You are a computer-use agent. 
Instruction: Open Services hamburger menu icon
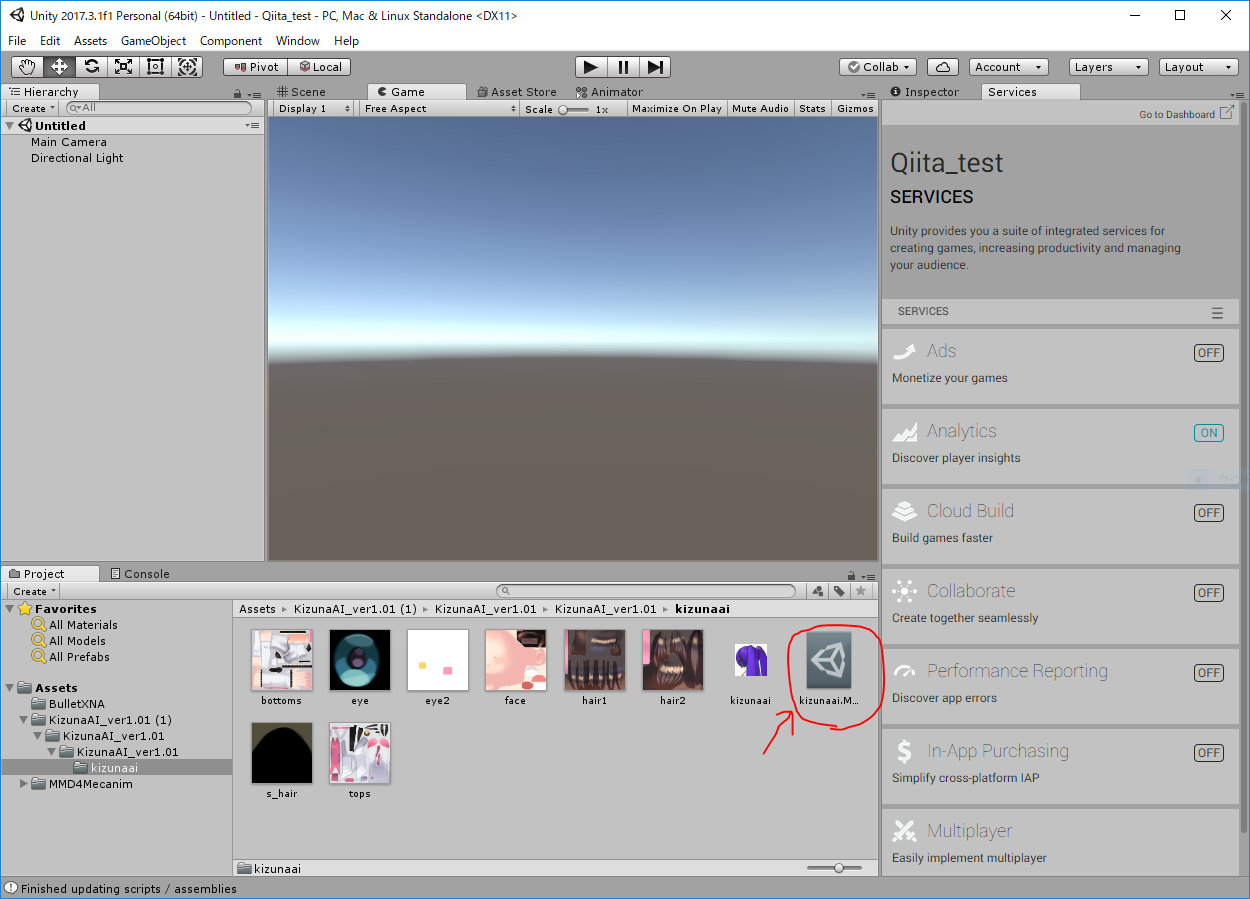point(1217,312)
